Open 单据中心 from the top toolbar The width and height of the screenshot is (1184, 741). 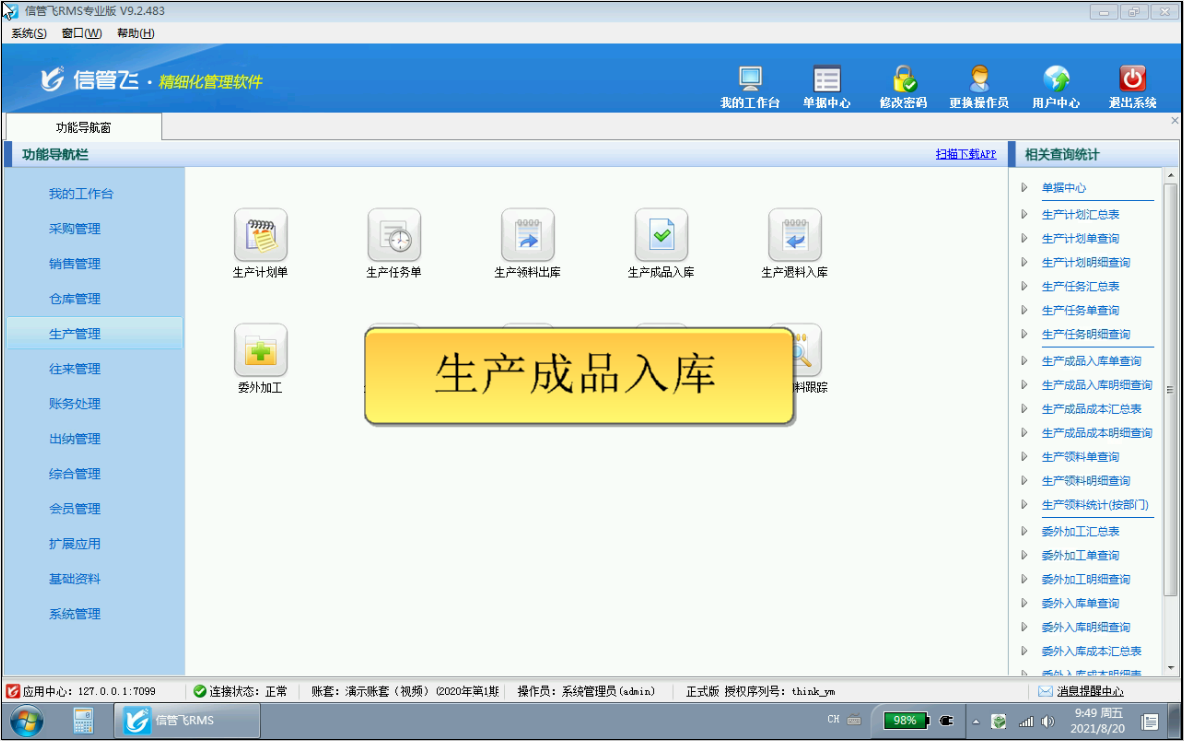coord(827,80)
